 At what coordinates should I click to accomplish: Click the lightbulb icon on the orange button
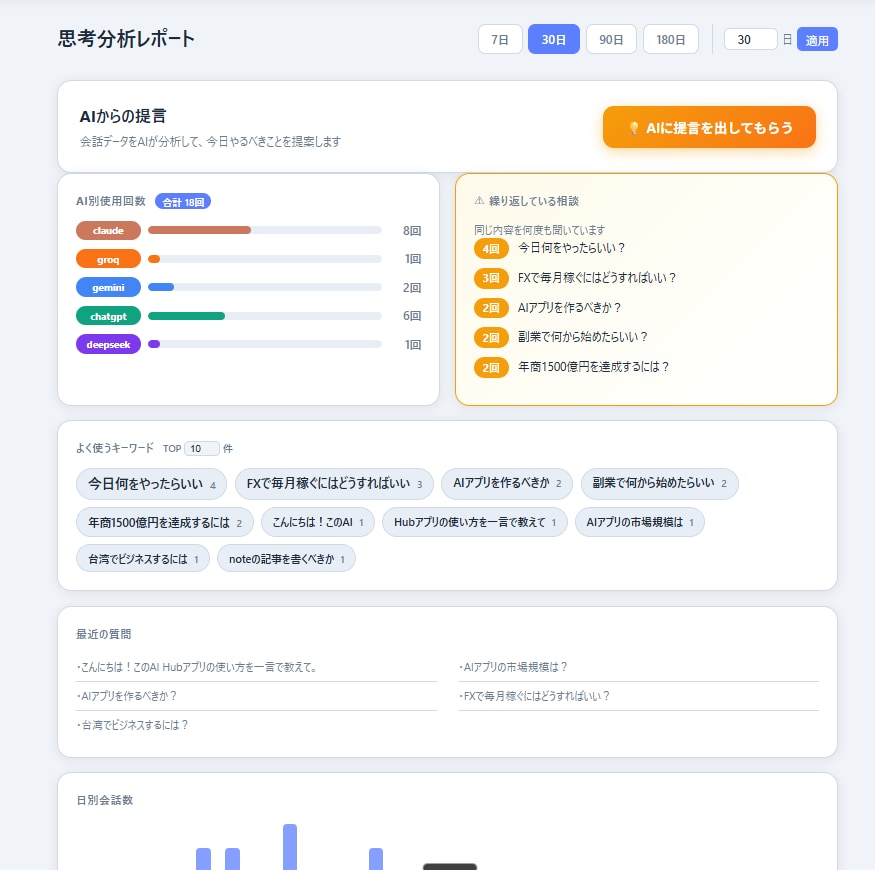(634, 128)
